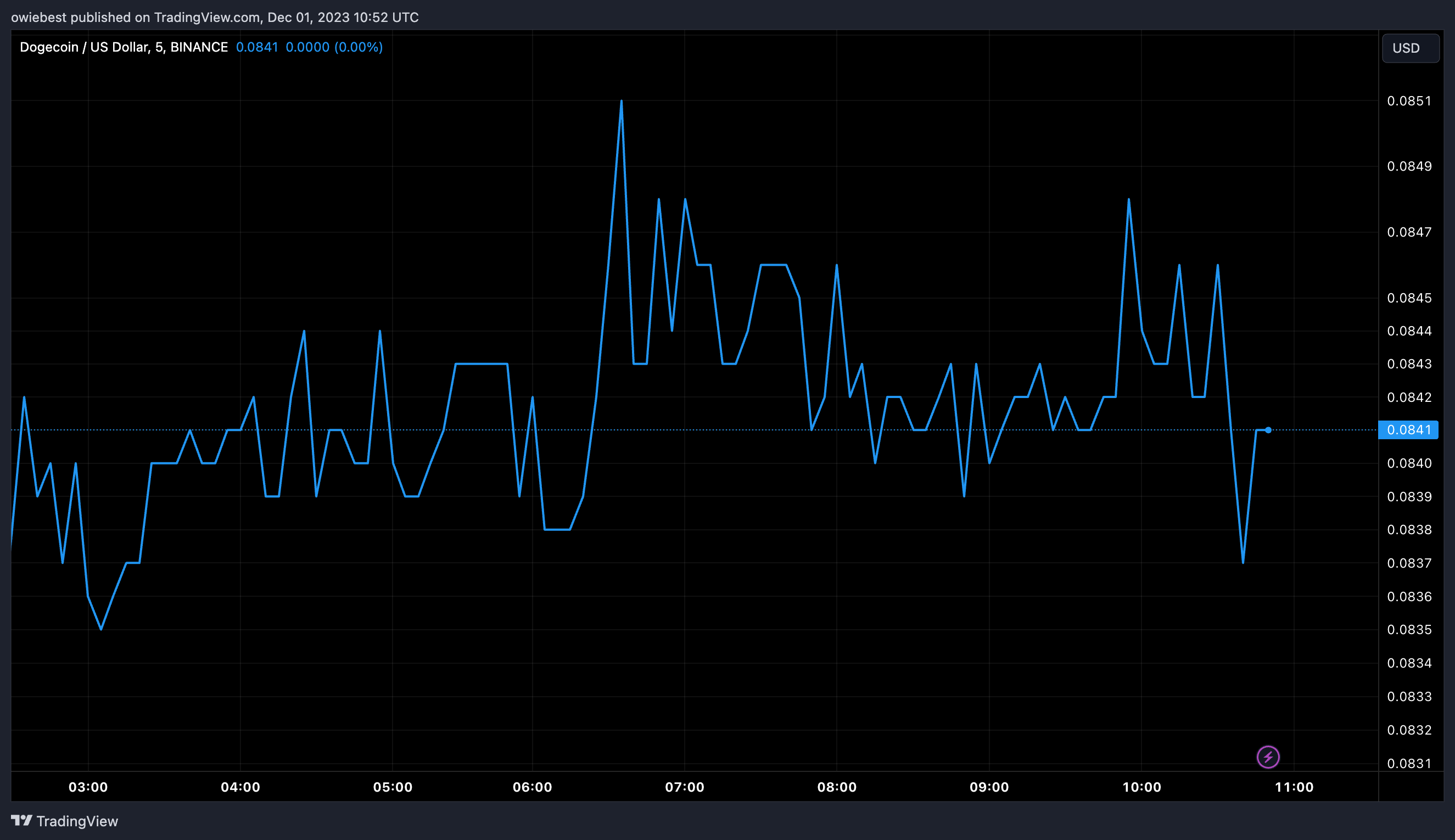1455x840 pixels.
Task: Click the published-by header text
Action: (215, 18)
